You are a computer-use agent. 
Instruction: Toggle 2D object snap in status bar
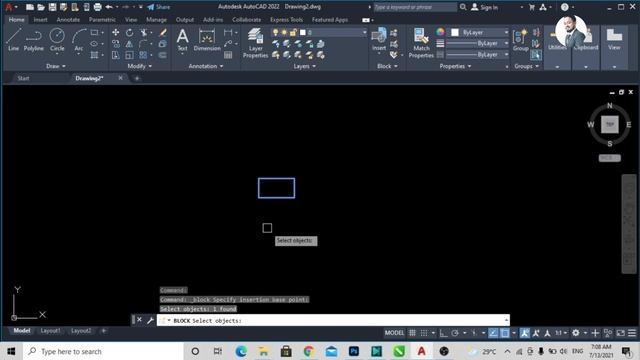505,333
